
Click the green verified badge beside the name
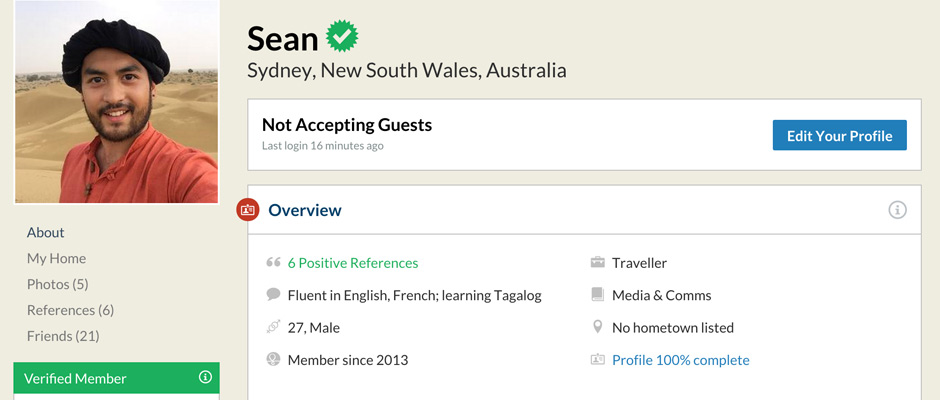[342, 37]
